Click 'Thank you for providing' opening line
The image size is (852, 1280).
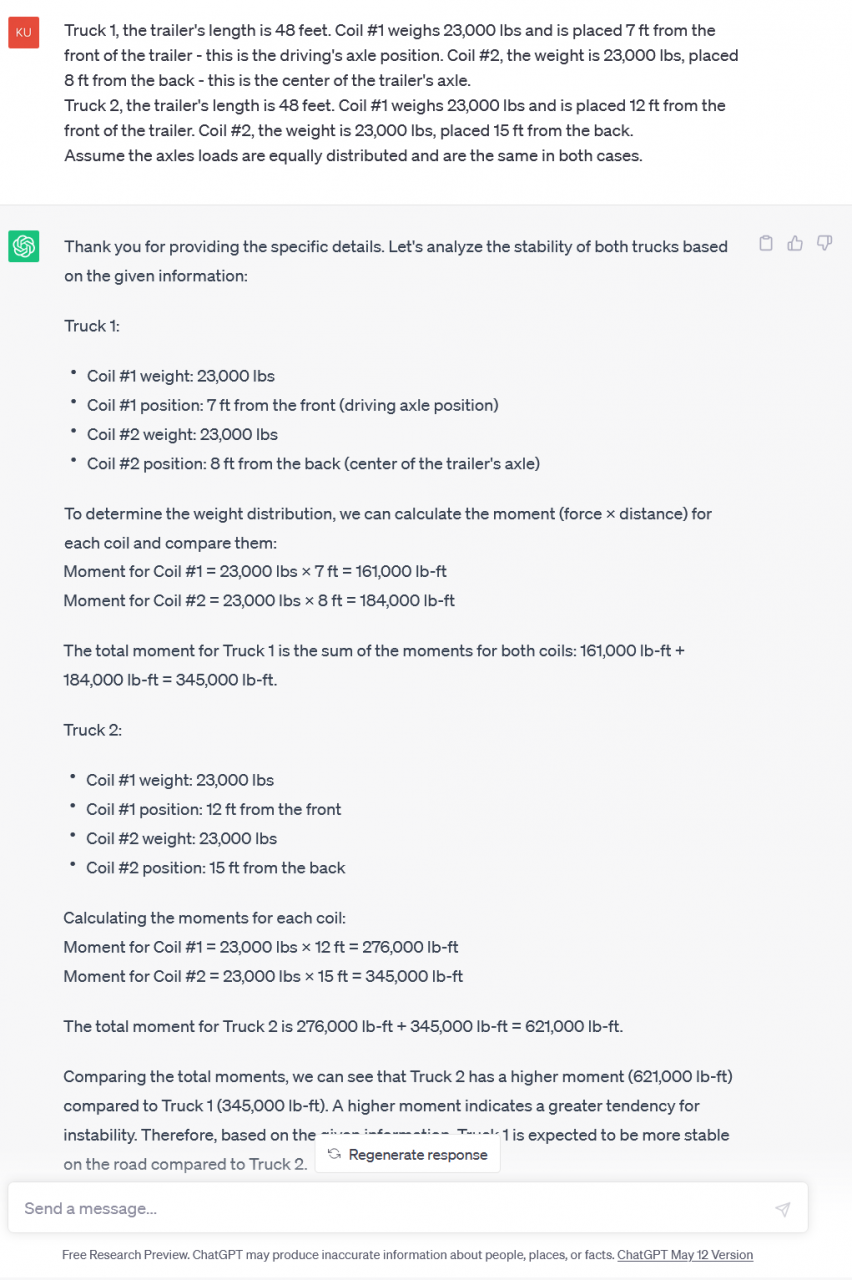tap(396, 247)
